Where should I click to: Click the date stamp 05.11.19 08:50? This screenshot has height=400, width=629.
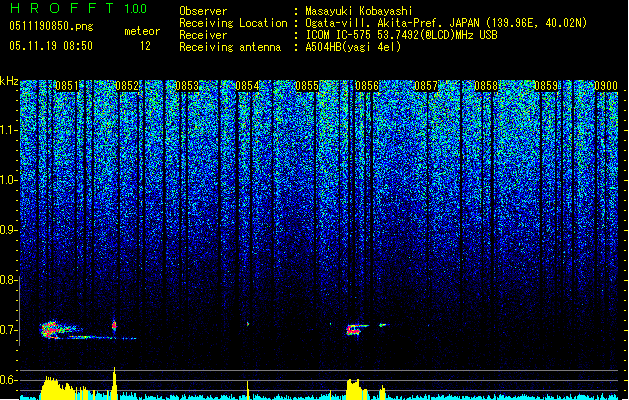(x=51, y=46)
